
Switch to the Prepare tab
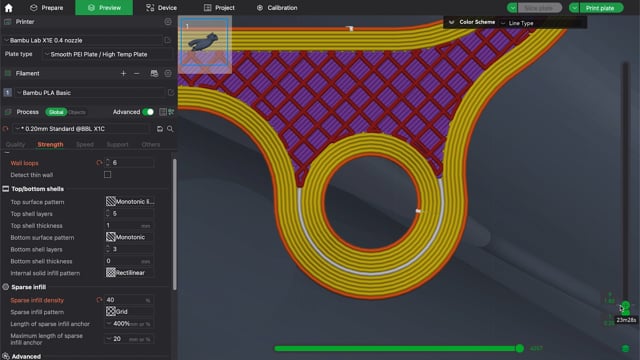pos(47,8)
